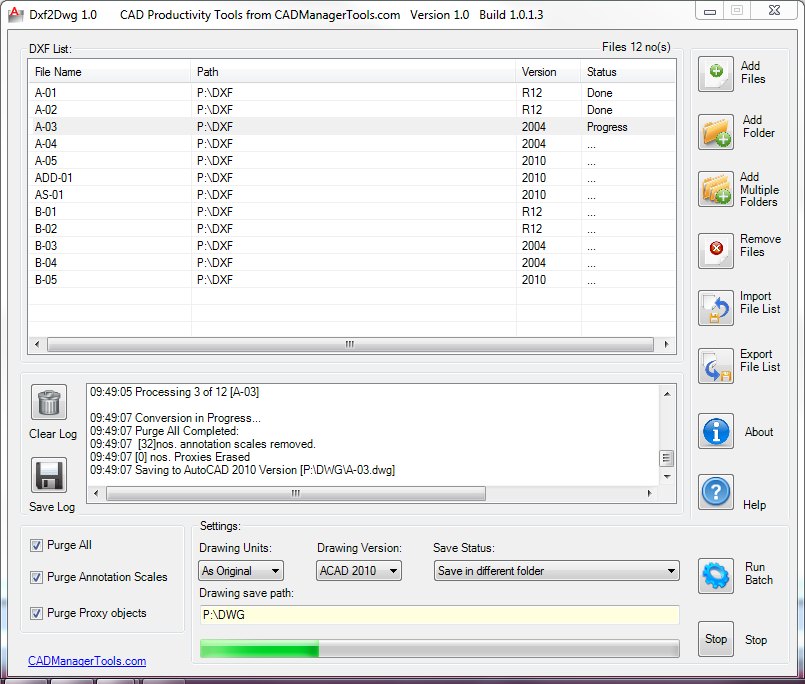Image resolution: width=805 pixels, height=684 pixels.
Task: Select the B-04 file row
Action: [x=352, y=262]
